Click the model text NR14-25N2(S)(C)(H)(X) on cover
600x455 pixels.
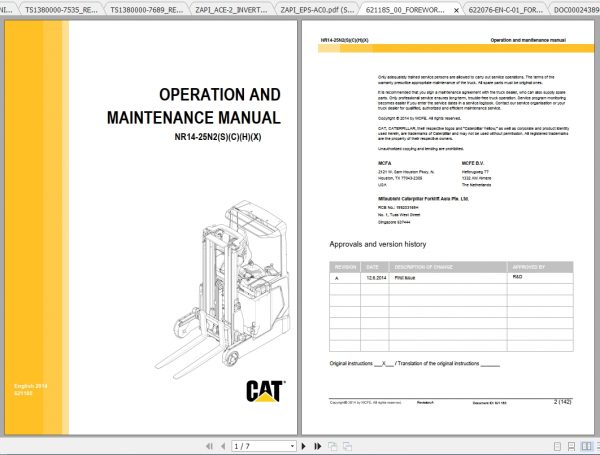pos(218,137)
